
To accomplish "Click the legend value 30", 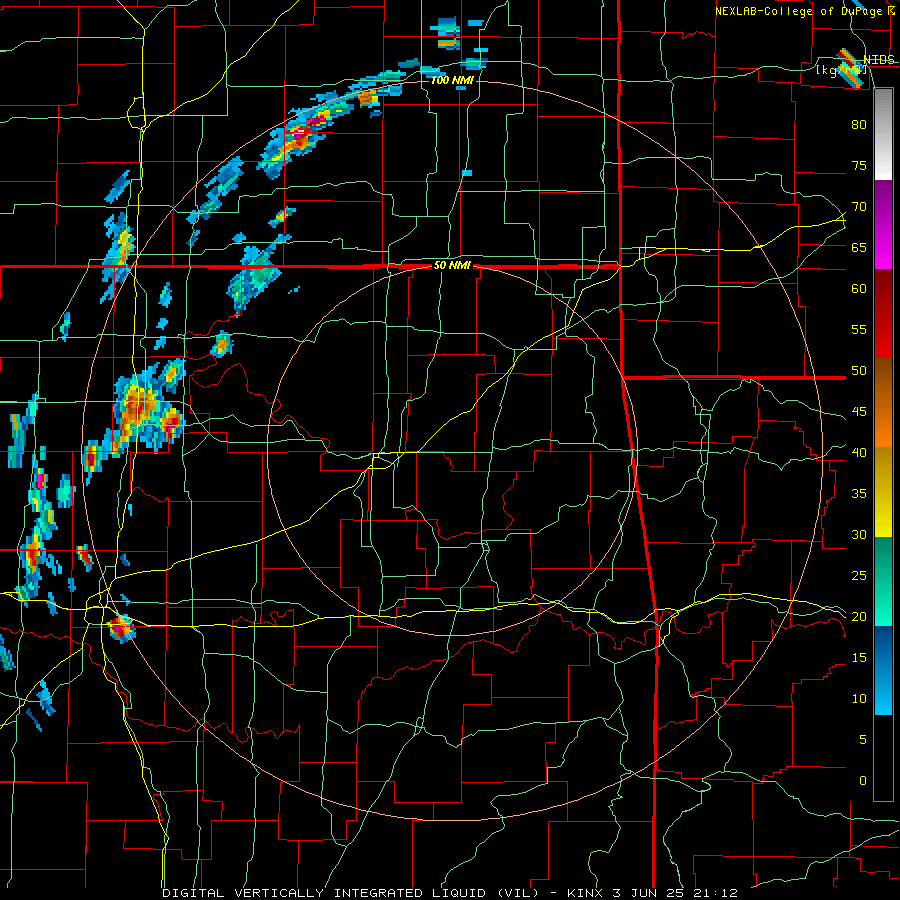I will pos(859,534).
